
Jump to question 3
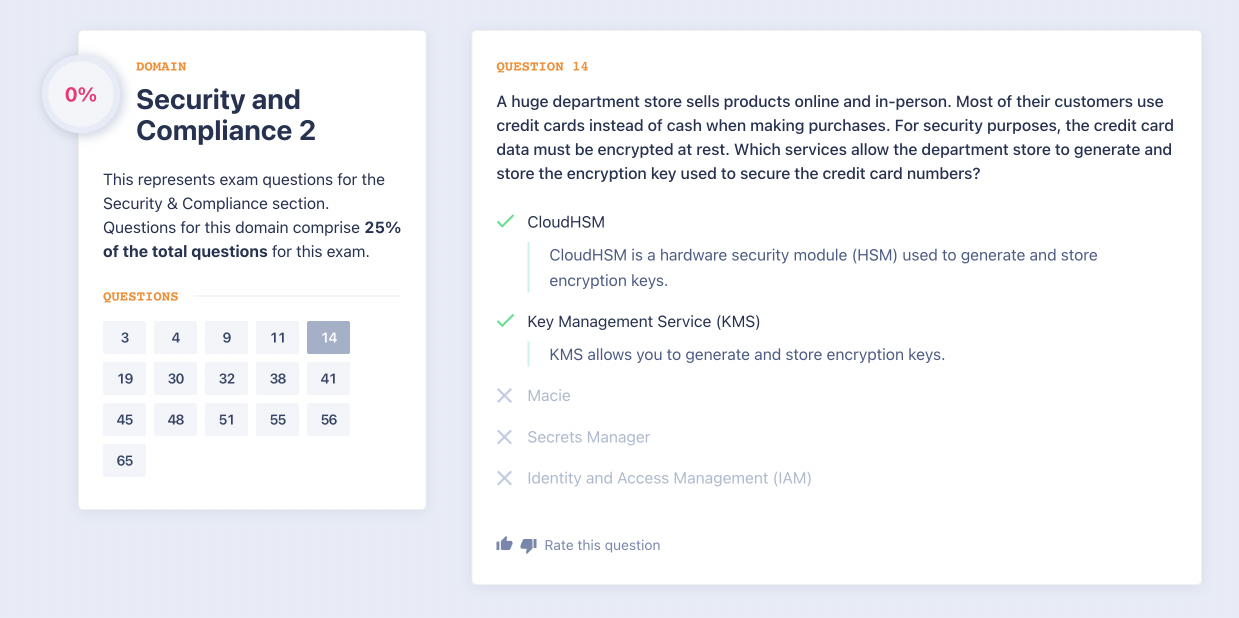coord(124,338)
